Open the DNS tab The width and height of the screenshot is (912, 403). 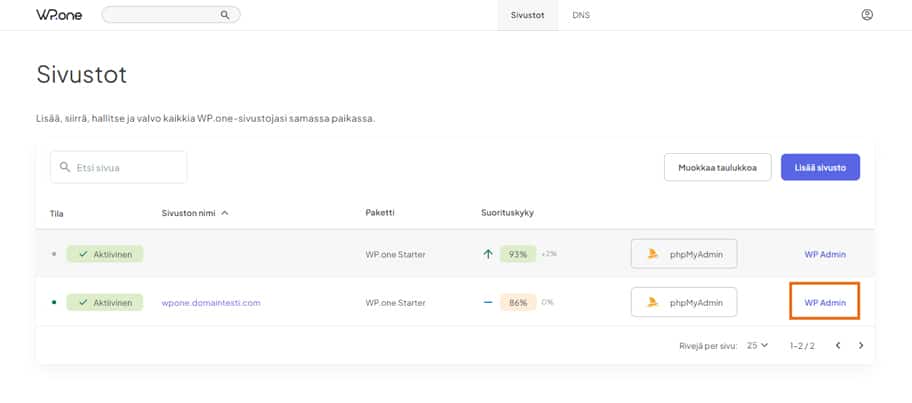pyautogui.click(x=581, y=15)
